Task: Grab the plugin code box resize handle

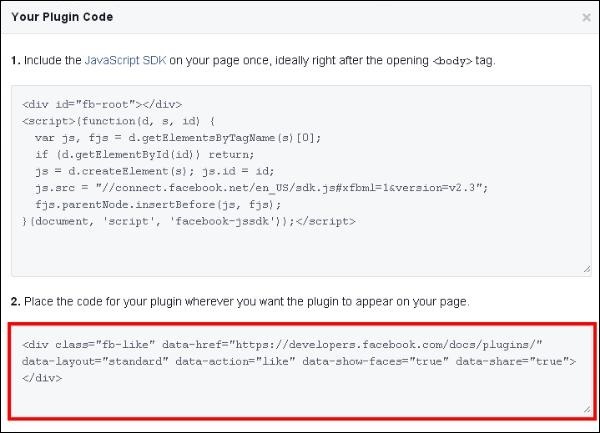Action: (x=586, y=409)
